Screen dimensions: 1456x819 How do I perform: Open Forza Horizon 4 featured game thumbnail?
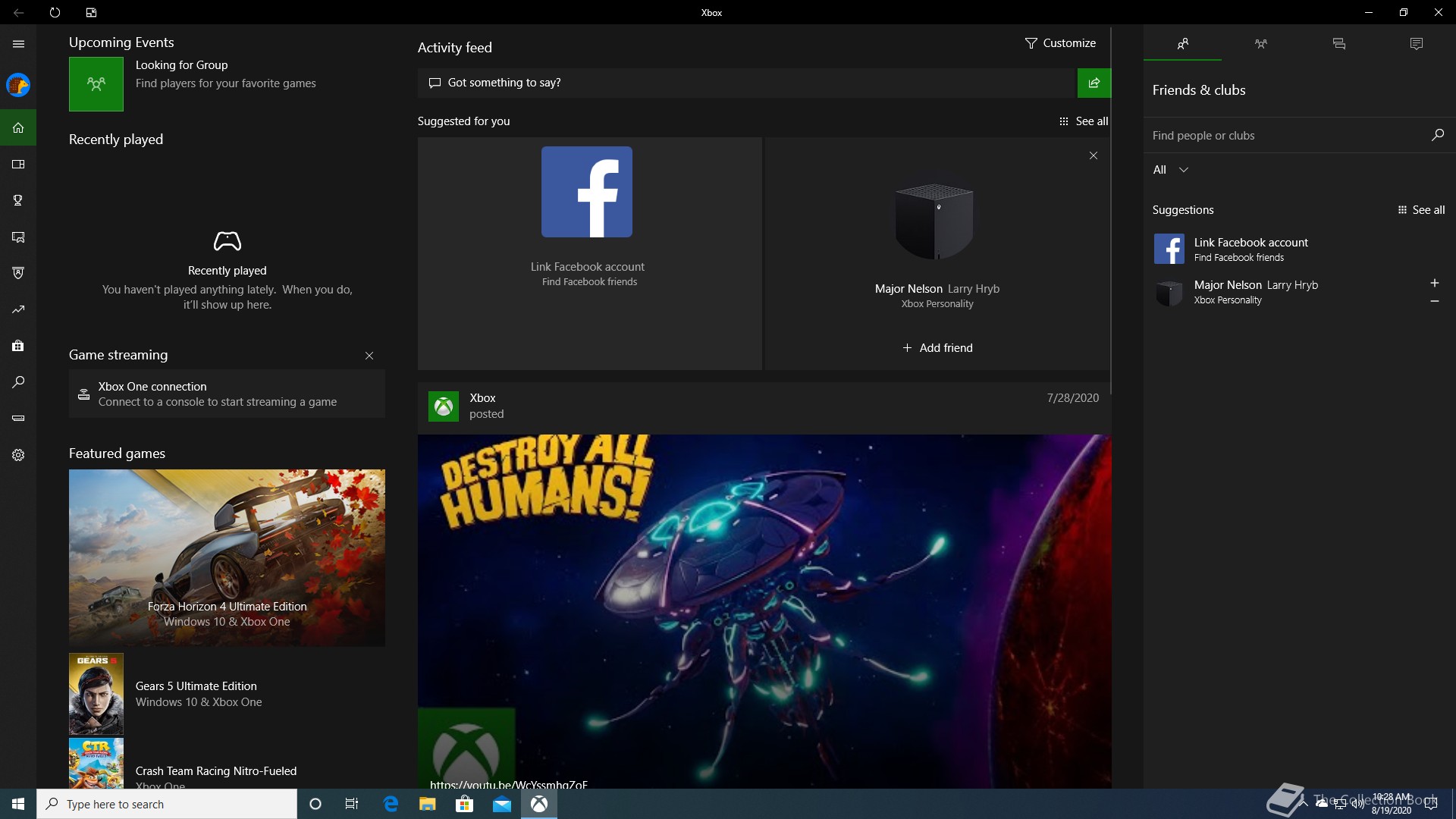coord(227,557)
